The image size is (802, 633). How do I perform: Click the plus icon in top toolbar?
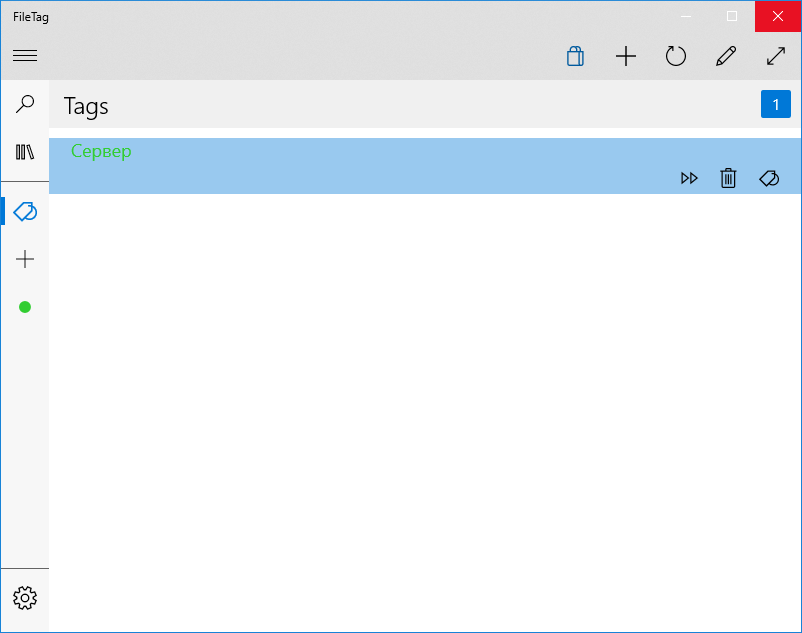coord(626,56)
